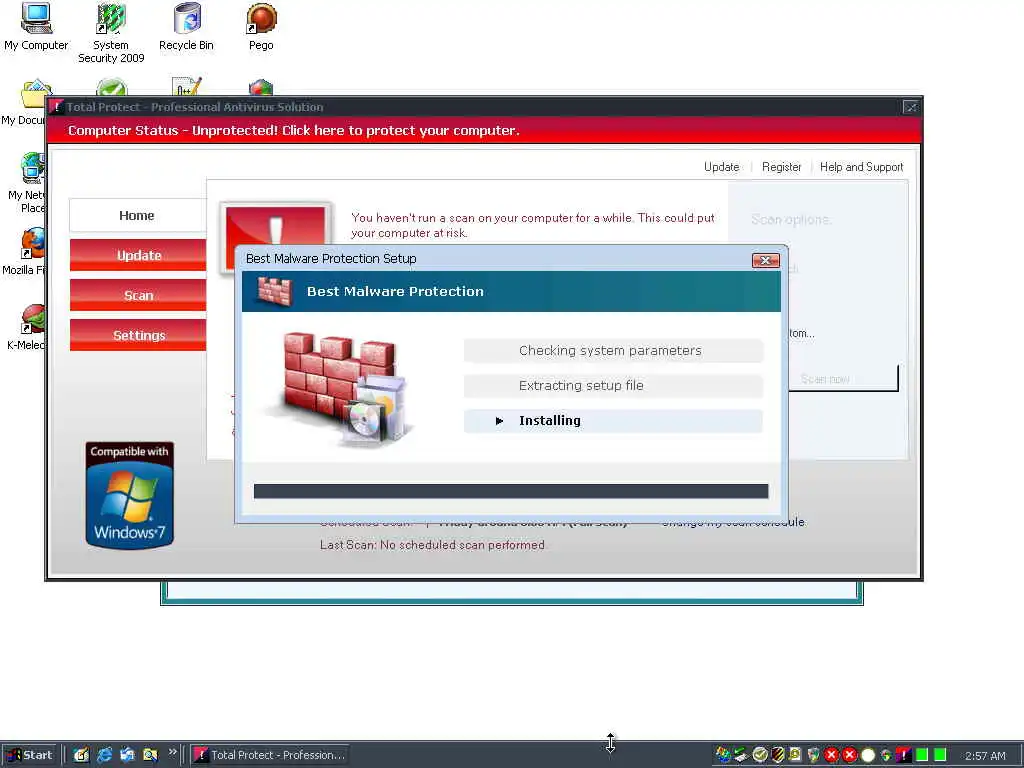Open the Settings sidebar tab
Screen dimensions: 1024x768
(138, 335)
